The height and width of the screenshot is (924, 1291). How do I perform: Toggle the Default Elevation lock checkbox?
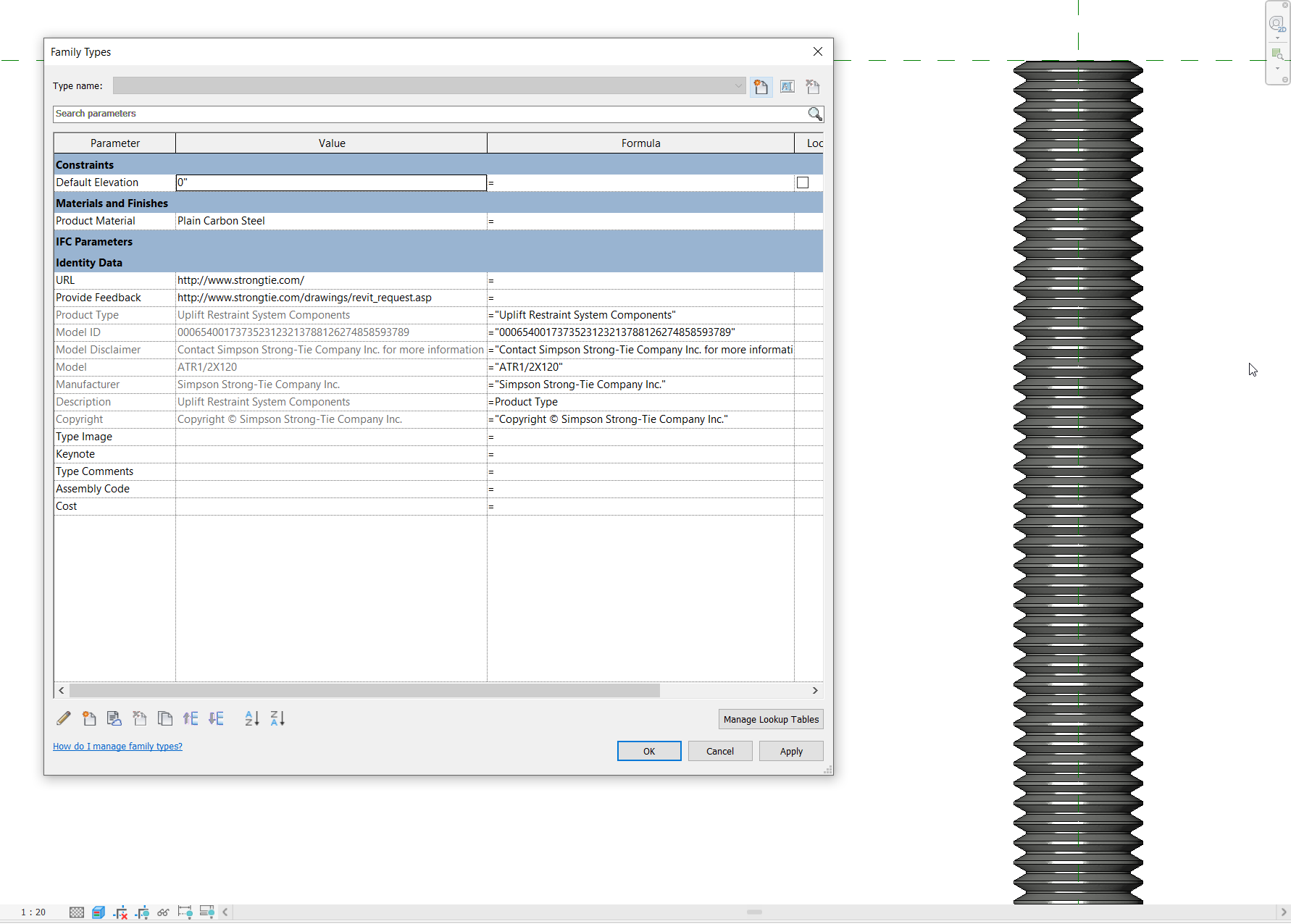802,182
